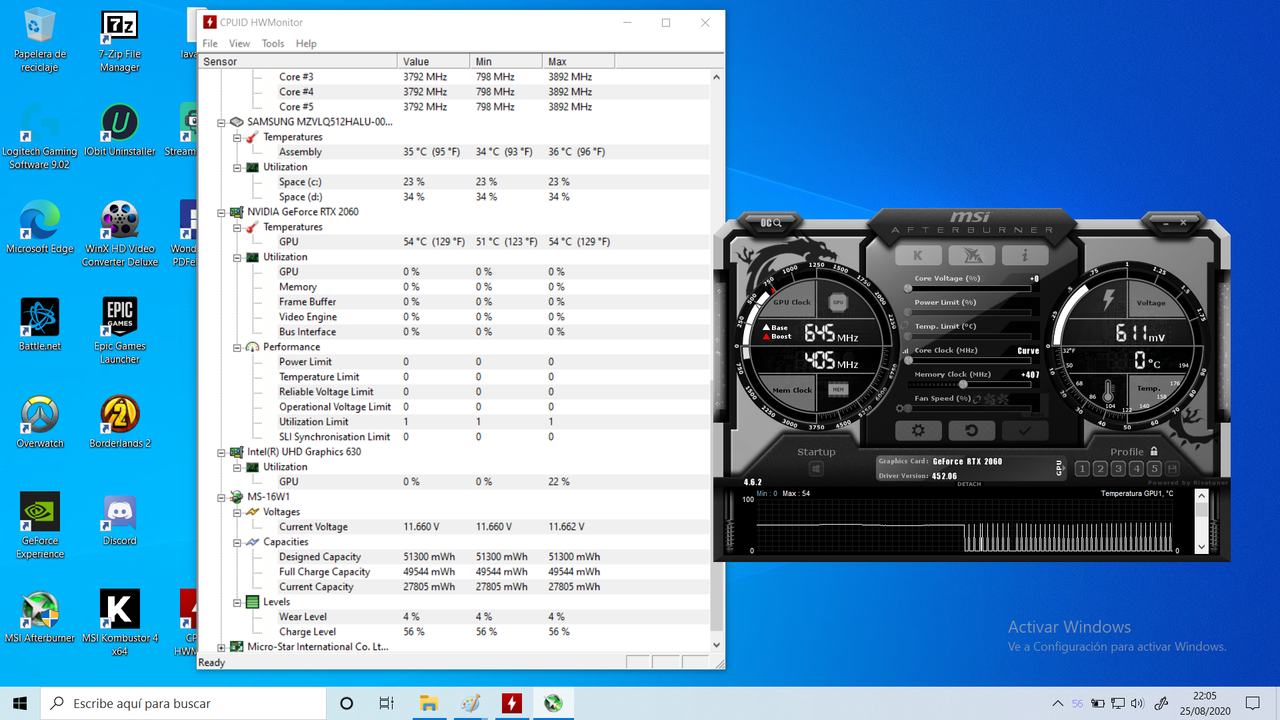Click the OC Scanner button in Afterburner

pos(771,222)
